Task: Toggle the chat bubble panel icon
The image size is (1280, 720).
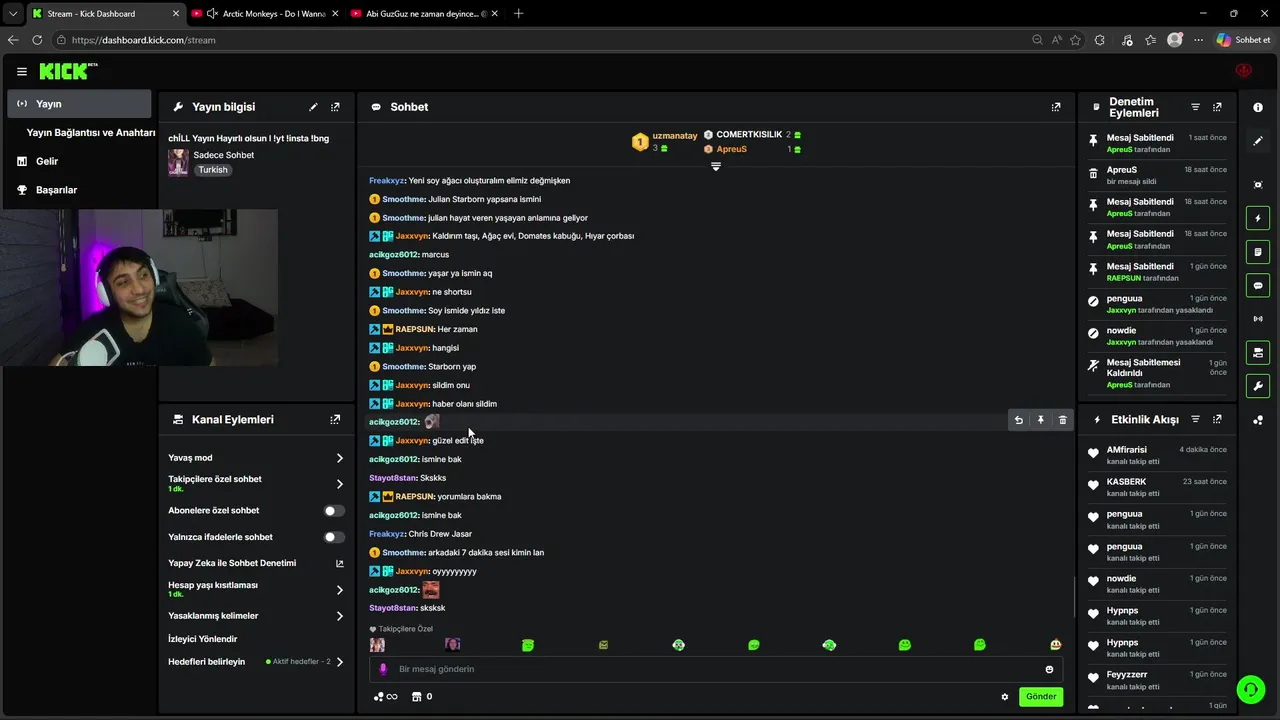Action: click(1258, 286)
